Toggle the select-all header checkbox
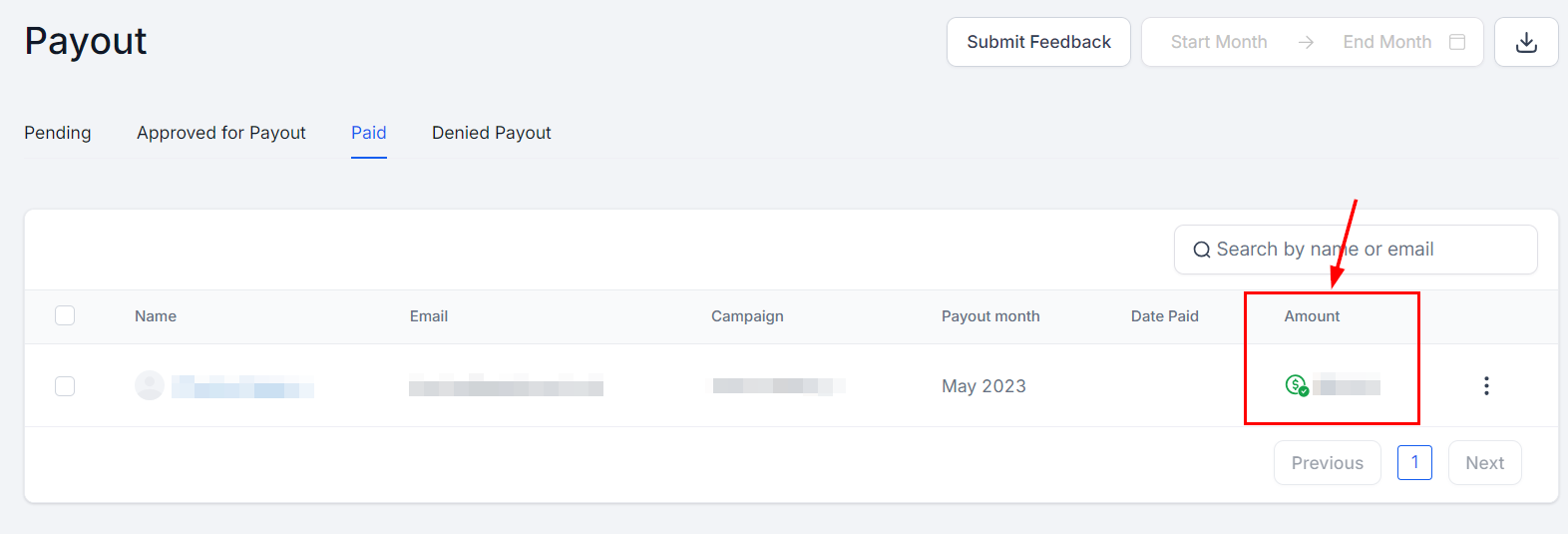 point(65,316)
